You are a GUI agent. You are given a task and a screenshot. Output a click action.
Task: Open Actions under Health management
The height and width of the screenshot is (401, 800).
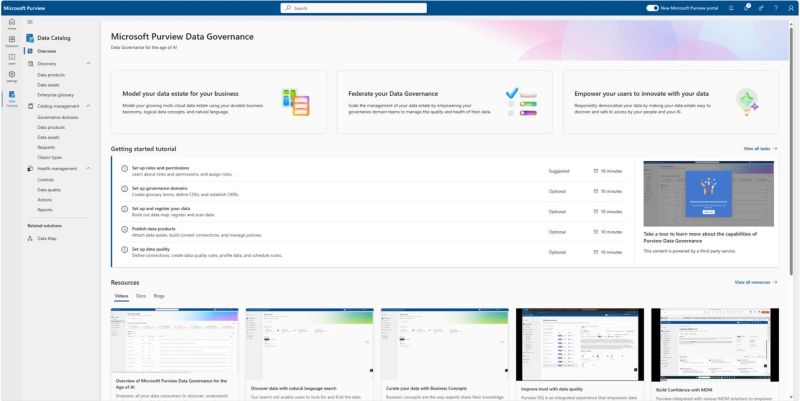pyautogui.click(x=44, y=200)
